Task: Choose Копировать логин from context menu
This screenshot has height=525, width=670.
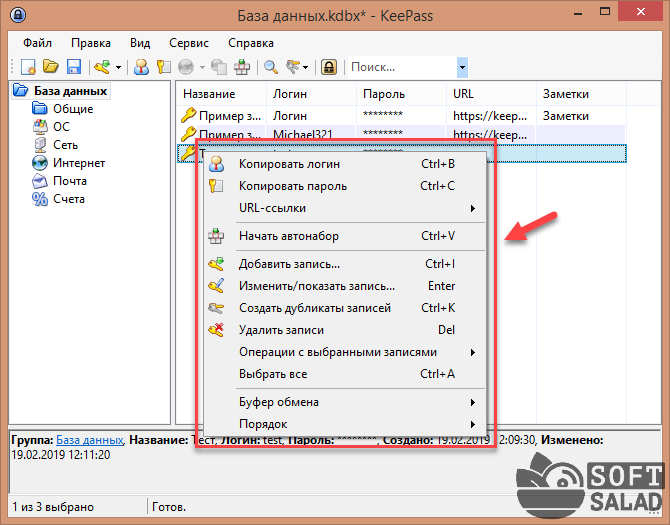Action: click(344, 164)
